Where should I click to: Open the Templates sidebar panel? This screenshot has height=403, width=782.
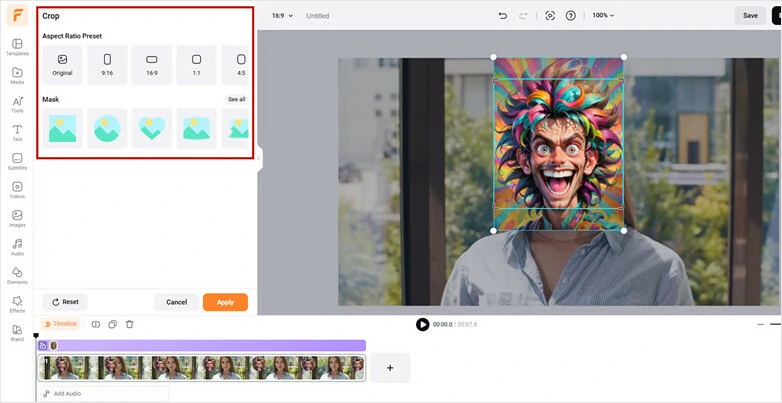point(17,47)
